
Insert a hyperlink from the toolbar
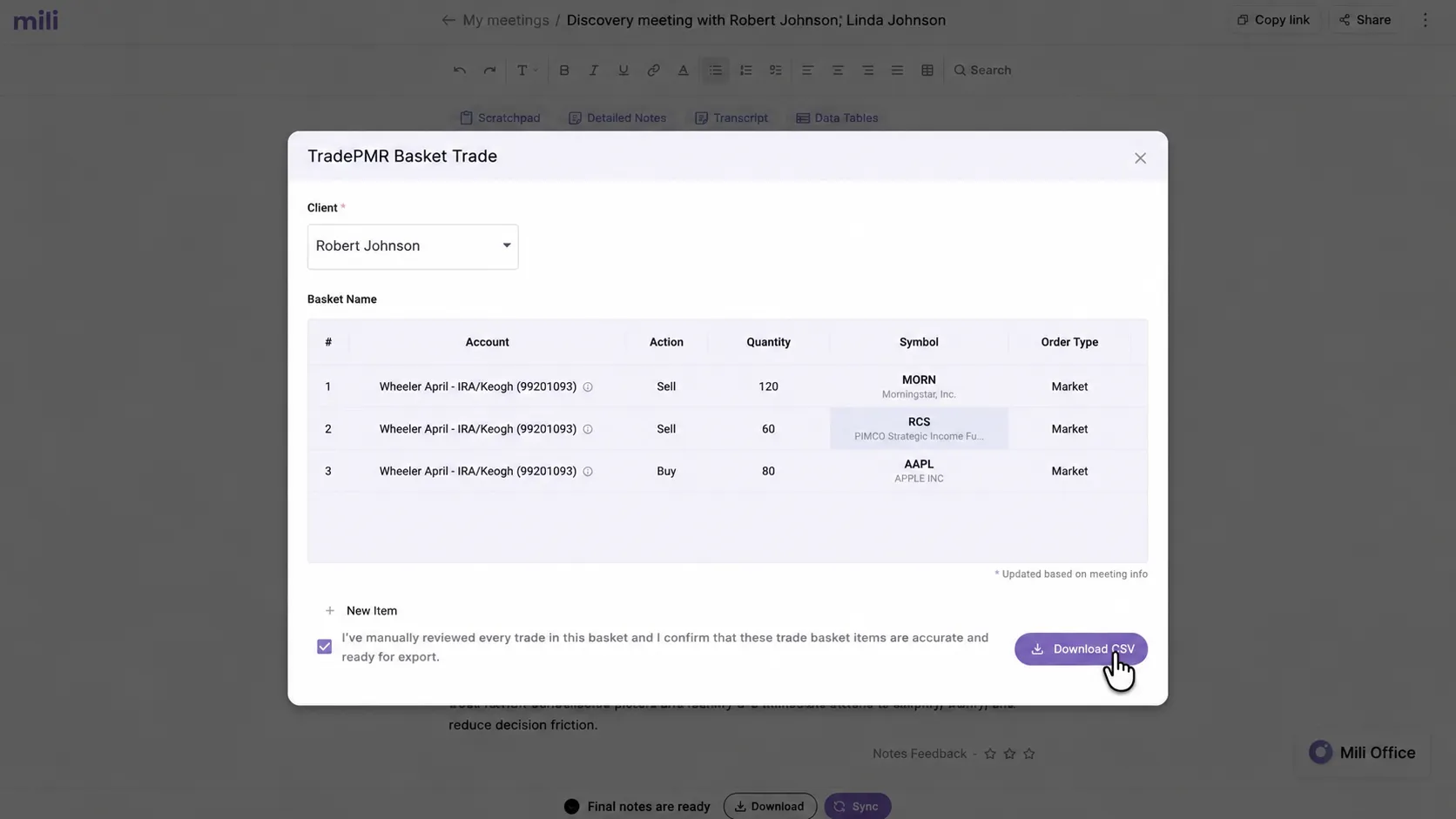[653, 70]
